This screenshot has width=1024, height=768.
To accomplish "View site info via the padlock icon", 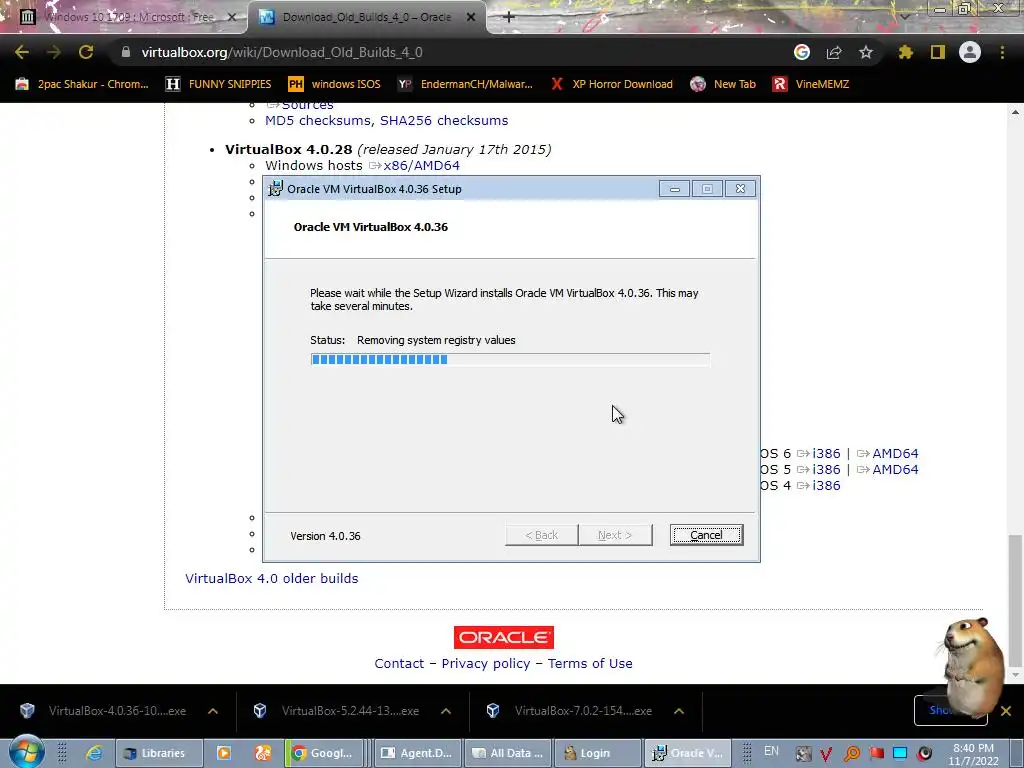I will point(126,52).
